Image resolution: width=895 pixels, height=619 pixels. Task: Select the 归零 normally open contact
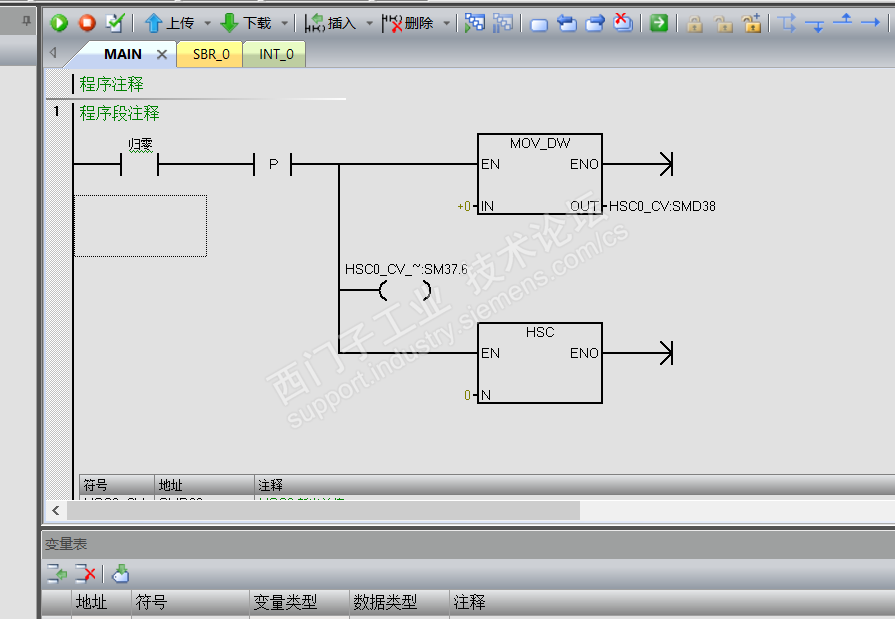(140, 164)
